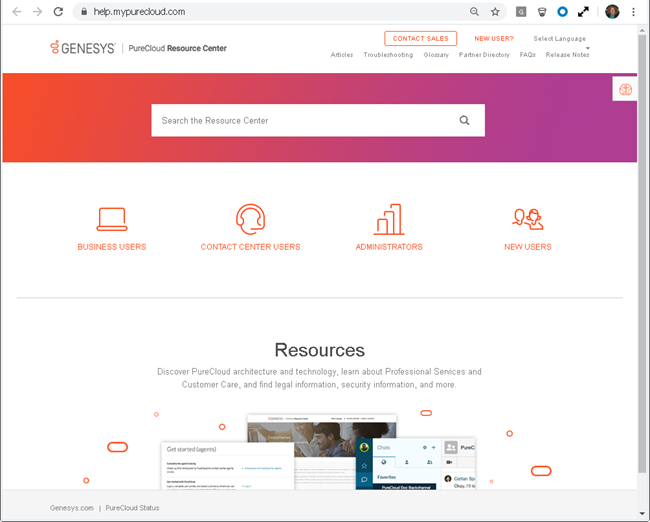650x522 pixels.
Task: Click the BUSINESS USERS label link
Action: coord(112,247)
